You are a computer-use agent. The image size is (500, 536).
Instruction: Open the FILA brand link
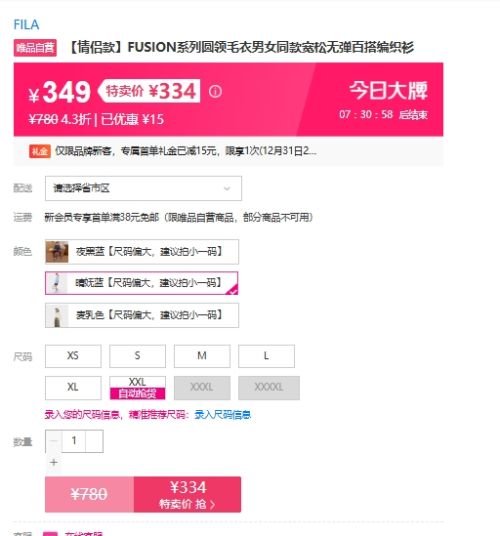coord(26,25)
